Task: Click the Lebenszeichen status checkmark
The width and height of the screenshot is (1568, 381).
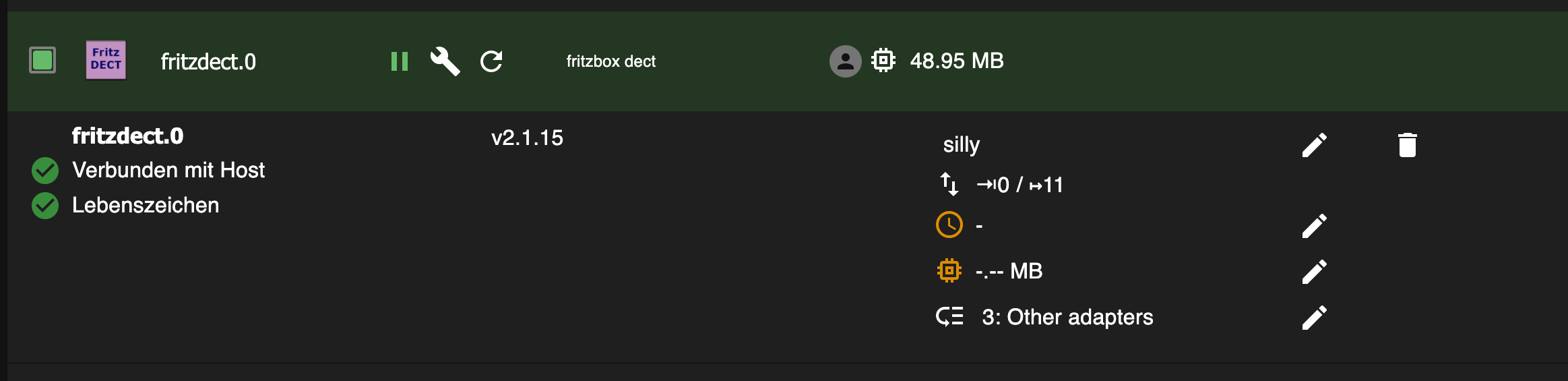Action: [45, 206]
